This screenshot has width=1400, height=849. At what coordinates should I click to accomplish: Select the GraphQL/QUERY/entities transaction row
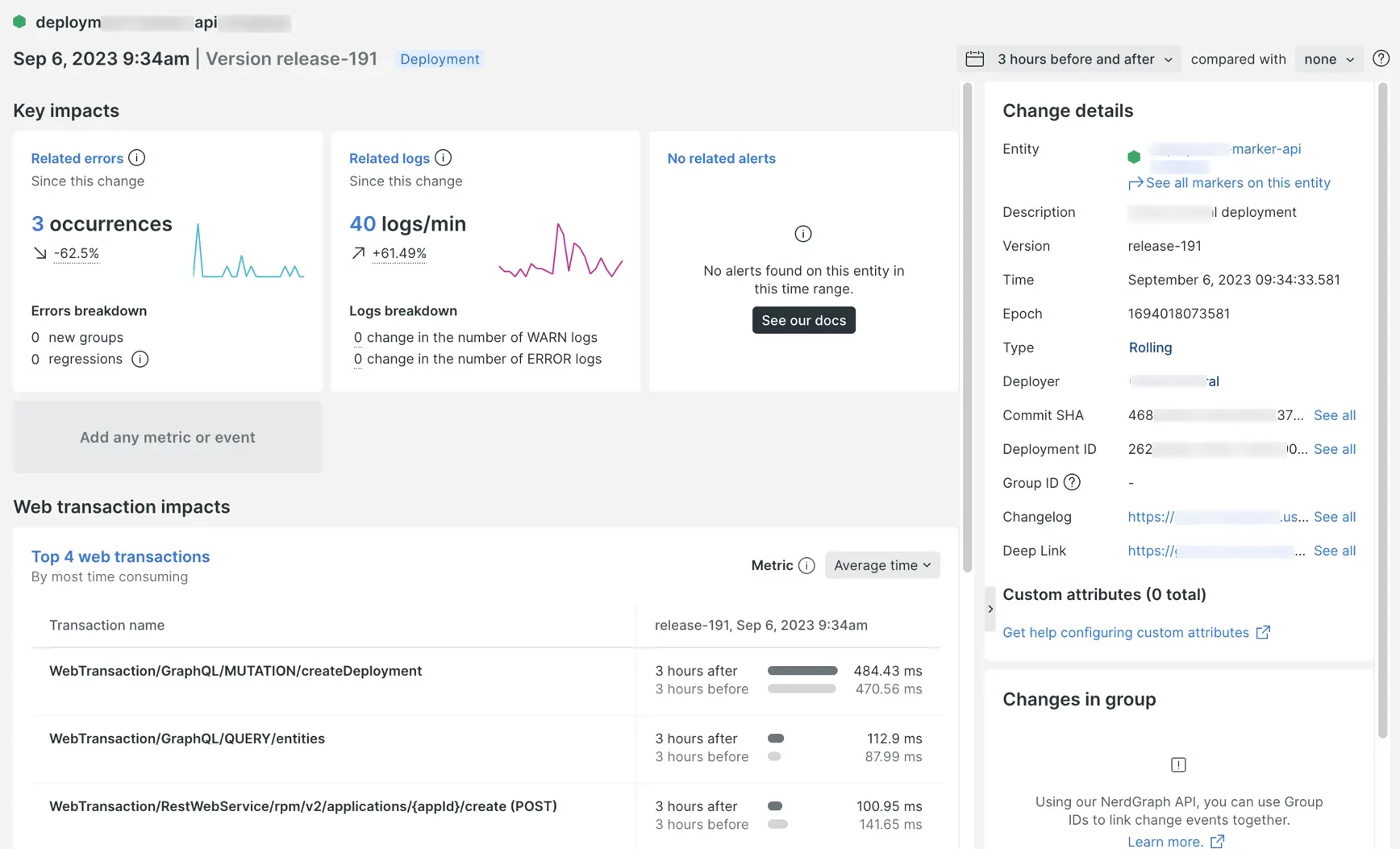(x=485, y=748)
